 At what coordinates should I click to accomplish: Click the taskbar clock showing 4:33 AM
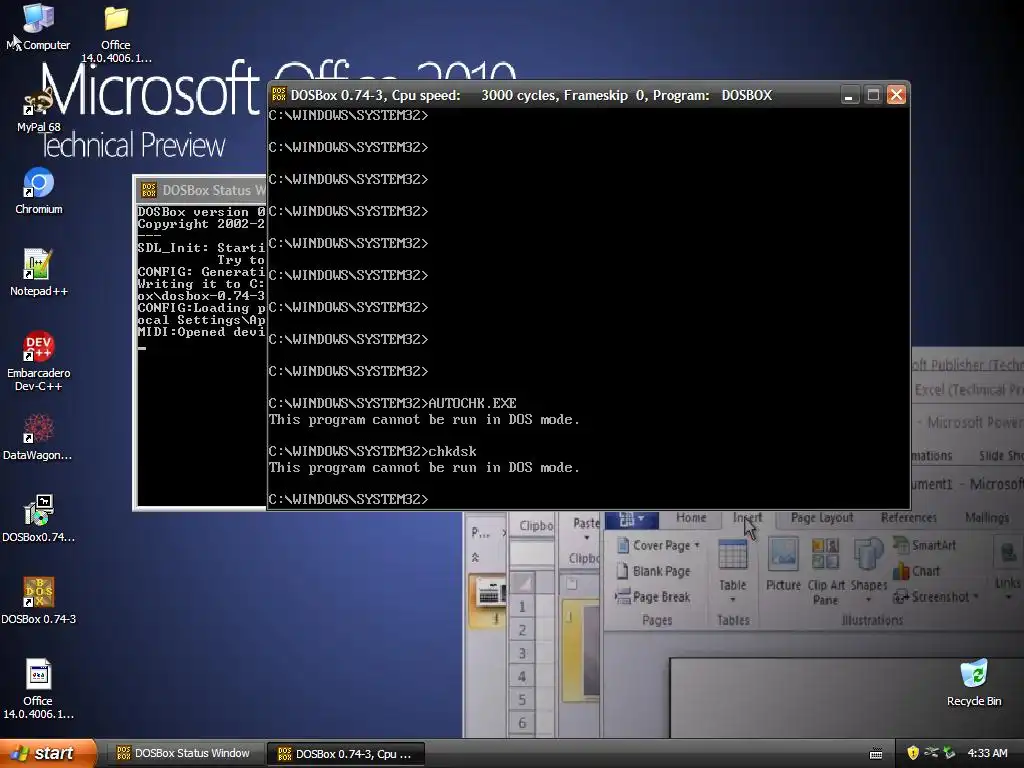987,753
